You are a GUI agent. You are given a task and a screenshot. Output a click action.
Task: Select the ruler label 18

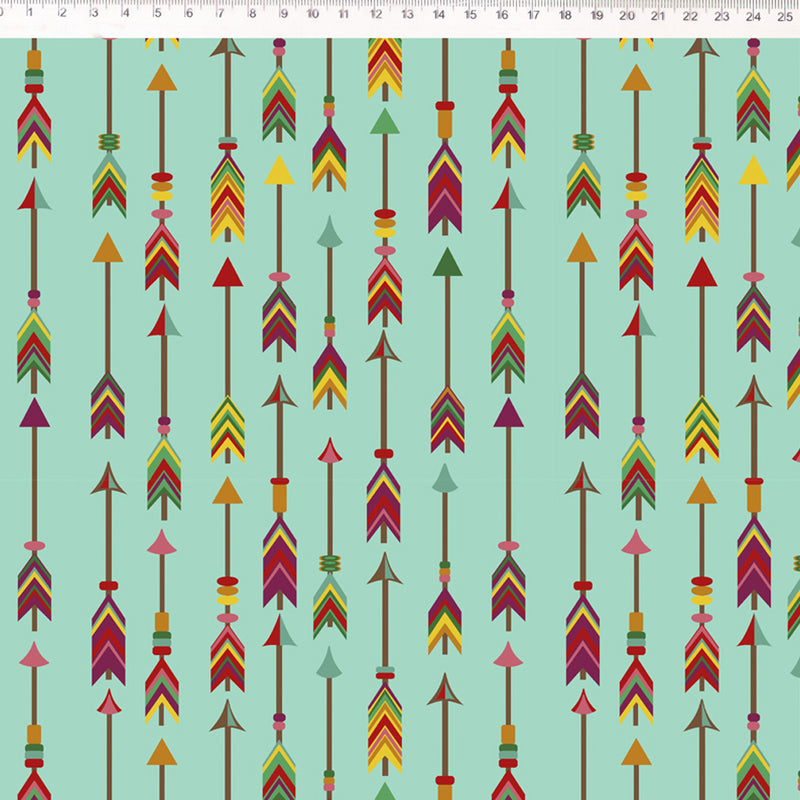(565, 15)
